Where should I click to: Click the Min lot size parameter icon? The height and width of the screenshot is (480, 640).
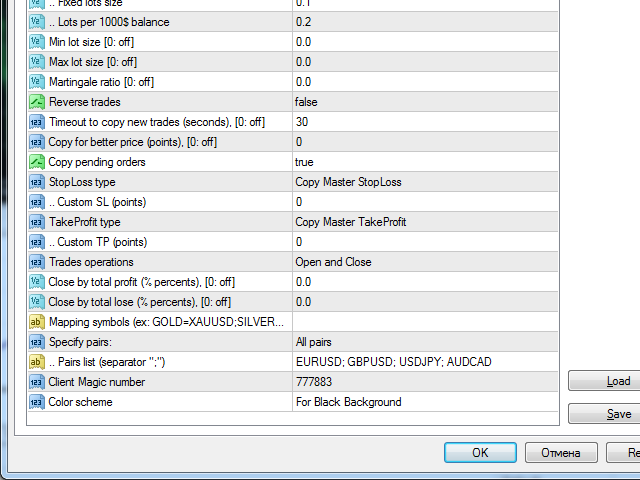point(37,42)
